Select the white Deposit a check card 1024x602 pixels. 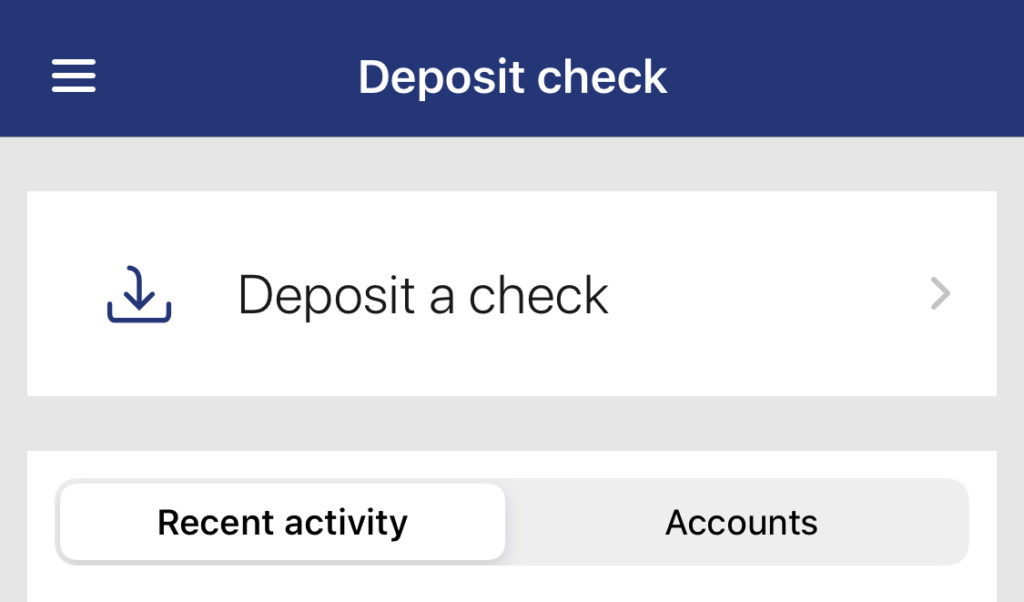(512, 293)
